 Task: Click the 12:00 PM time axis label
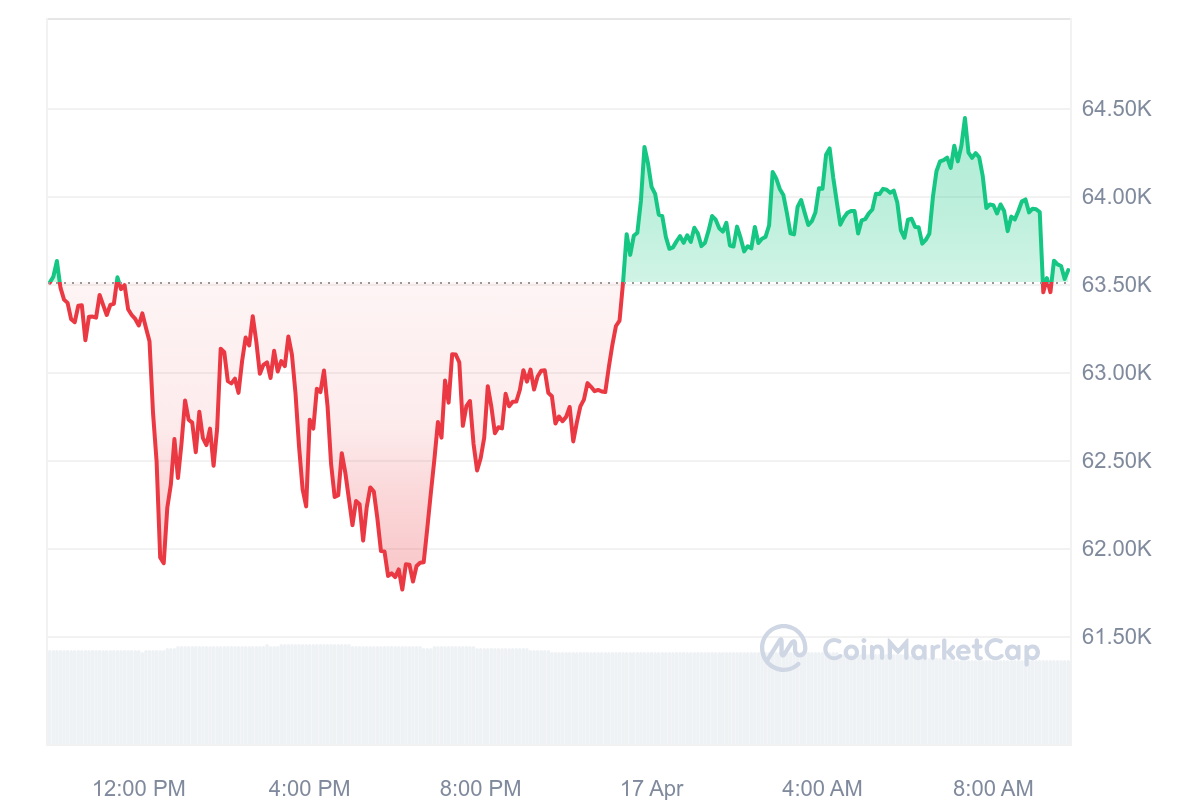point(139,788)
